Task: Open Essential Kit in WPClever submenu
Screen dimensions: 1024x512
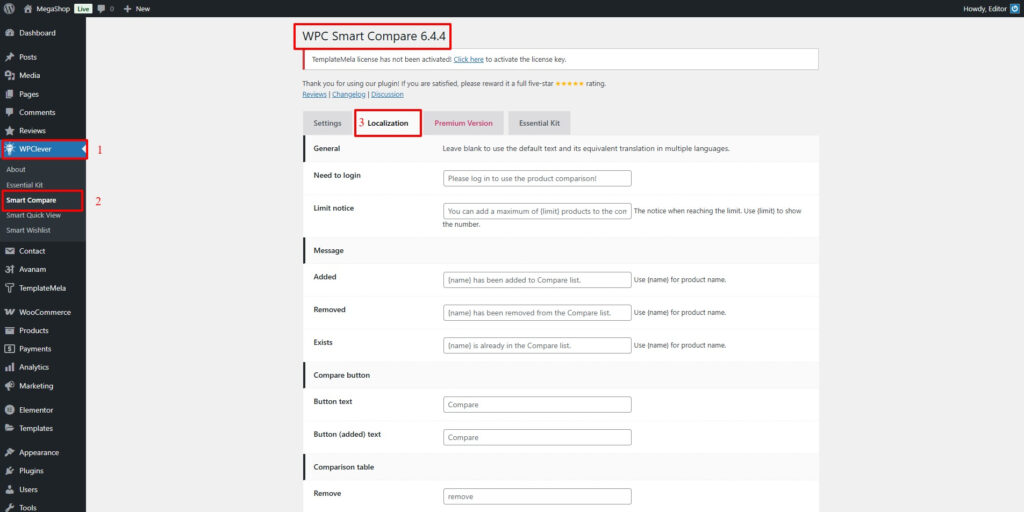Action: (25, 185)
